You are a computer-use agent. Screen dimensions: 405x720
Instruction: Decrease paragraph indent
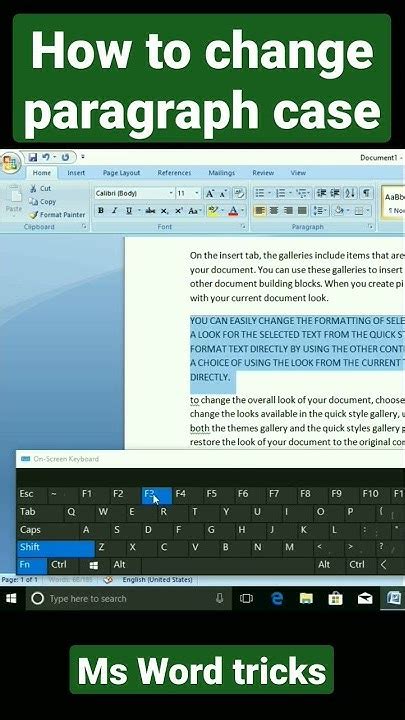[x=321, y=193]
